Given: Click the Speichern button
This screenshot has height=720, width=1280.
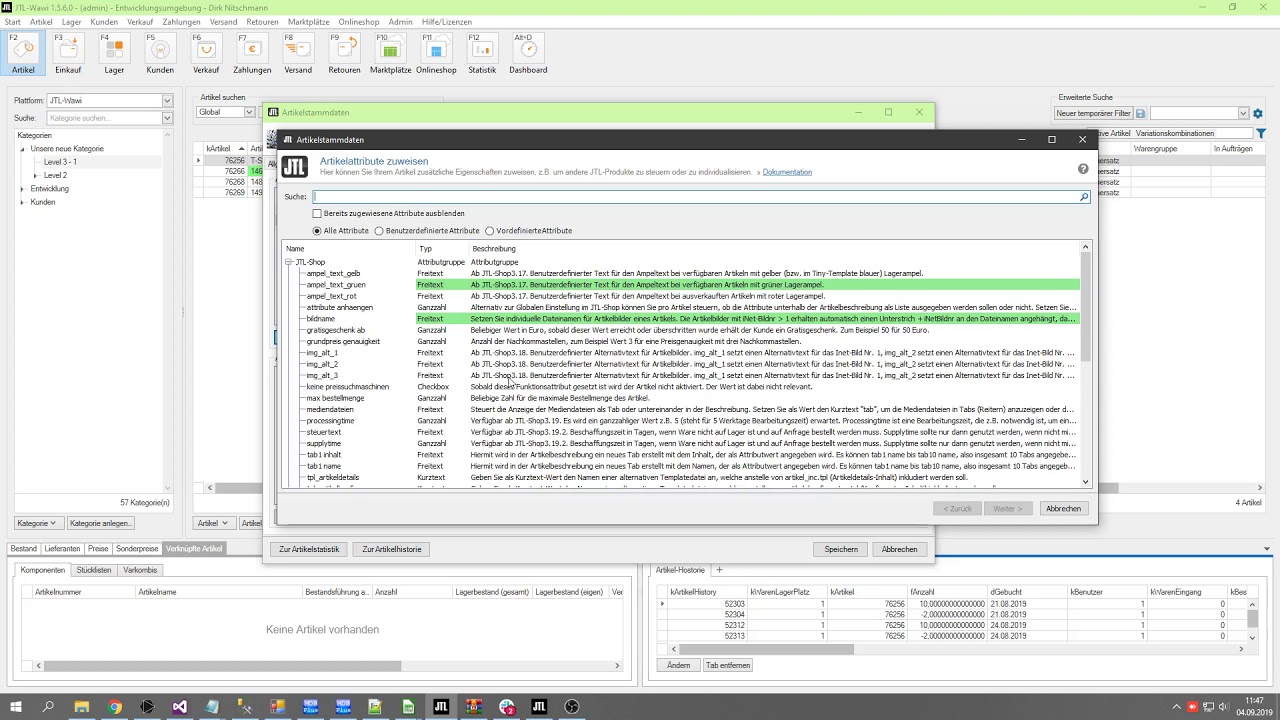Looking at the screenshot, I should [x=841, y=549].
